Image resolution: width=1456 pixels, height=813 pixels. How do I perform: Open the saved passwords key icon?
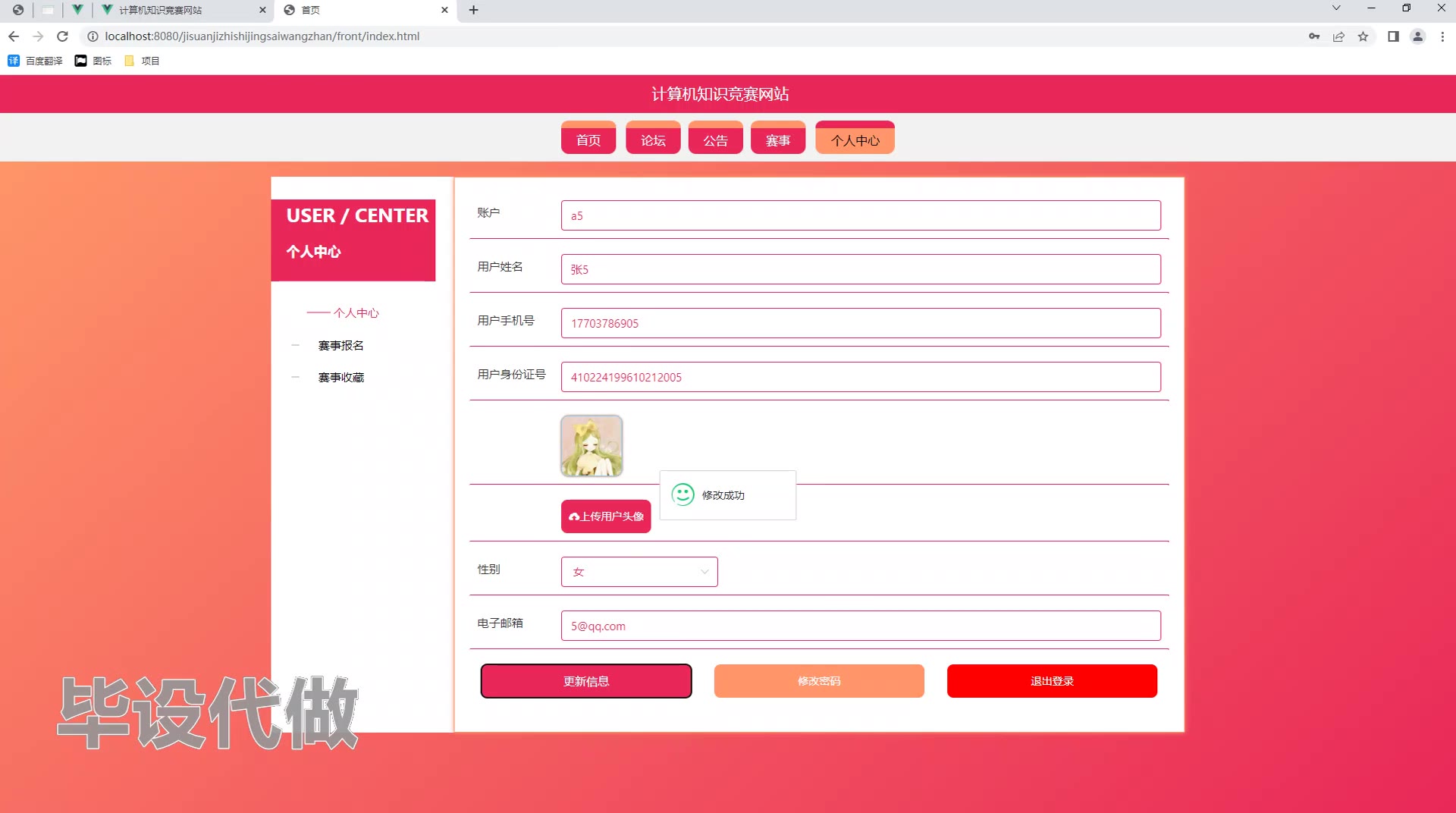[1314, 36]
